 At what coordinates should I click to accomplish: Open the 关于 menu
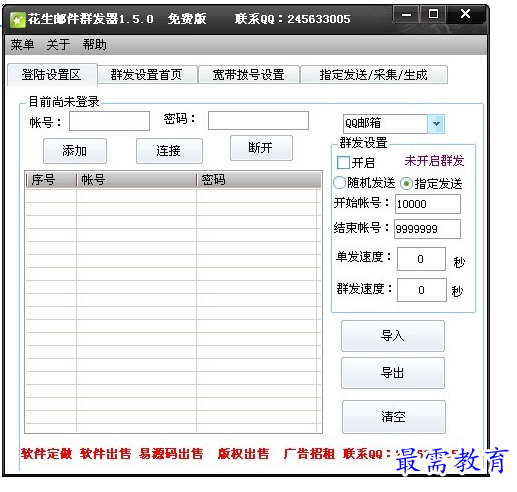[x=58, y=44]
